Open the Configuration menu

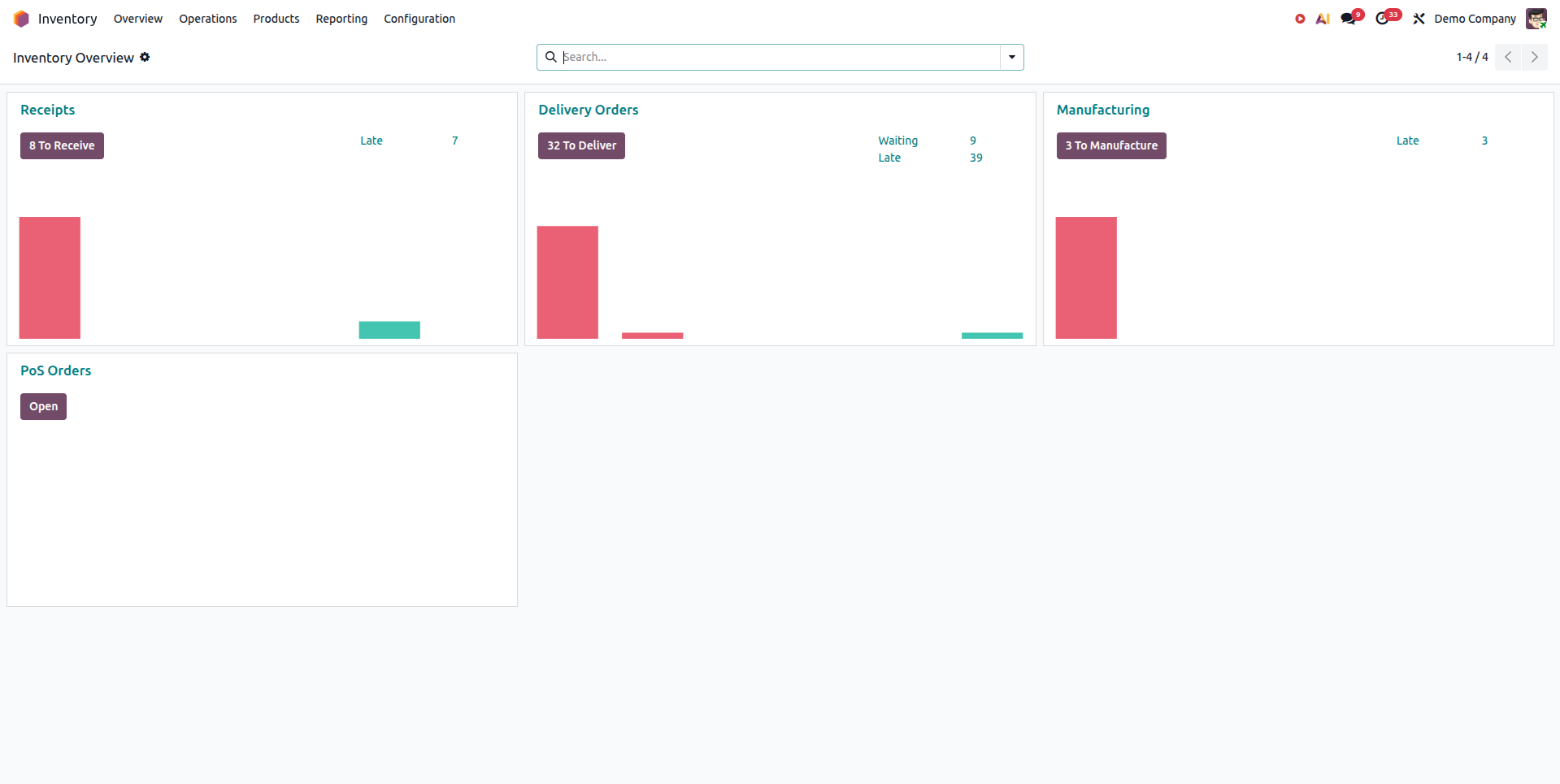(x=419, y=19)
